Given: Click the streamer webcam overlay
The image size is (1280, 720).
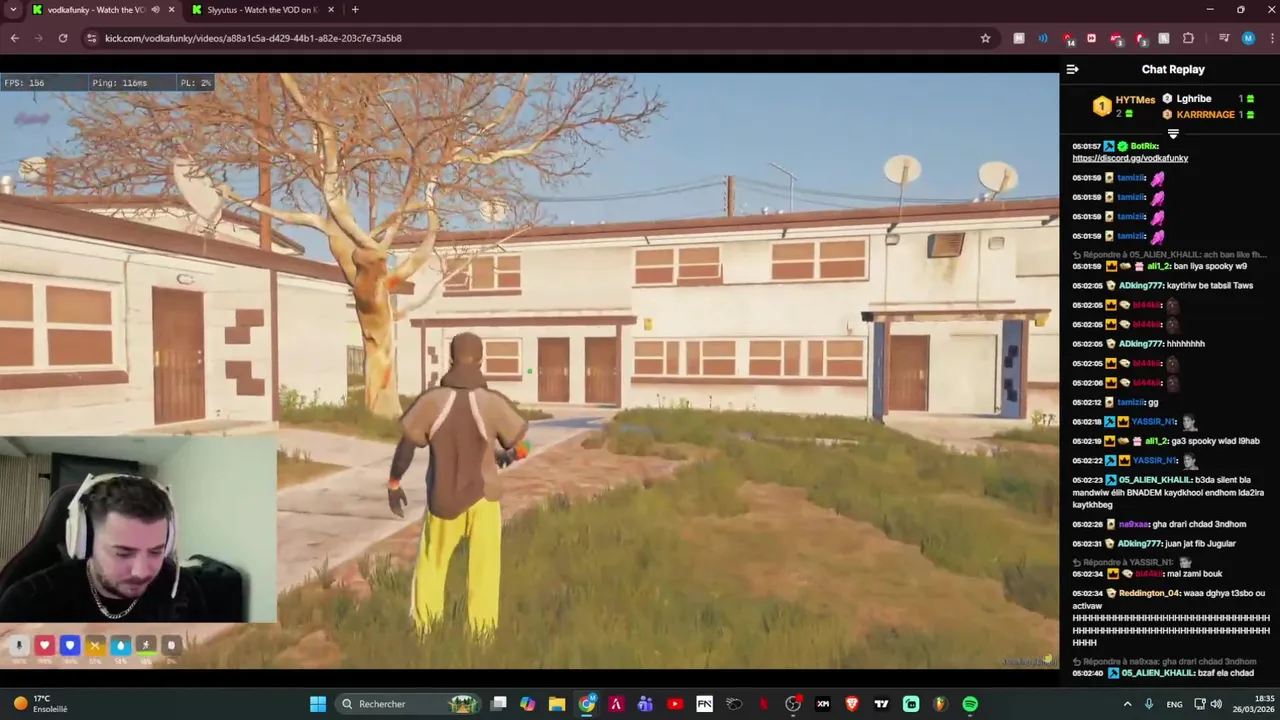Looking at the screenshot, I should coord(138,530).
